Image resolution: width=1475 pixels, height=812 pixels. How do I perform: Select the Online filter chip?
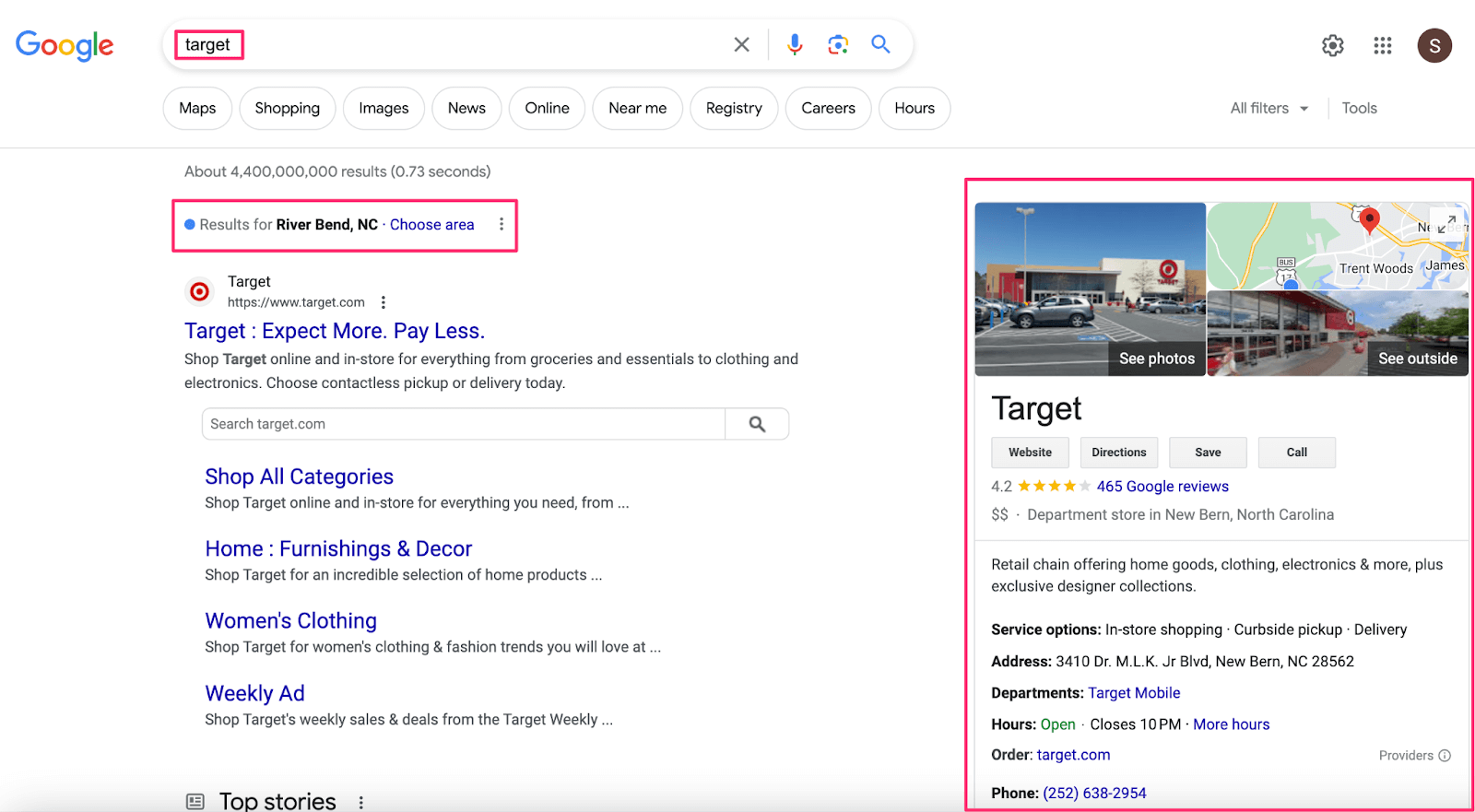[x=547, y=108]
